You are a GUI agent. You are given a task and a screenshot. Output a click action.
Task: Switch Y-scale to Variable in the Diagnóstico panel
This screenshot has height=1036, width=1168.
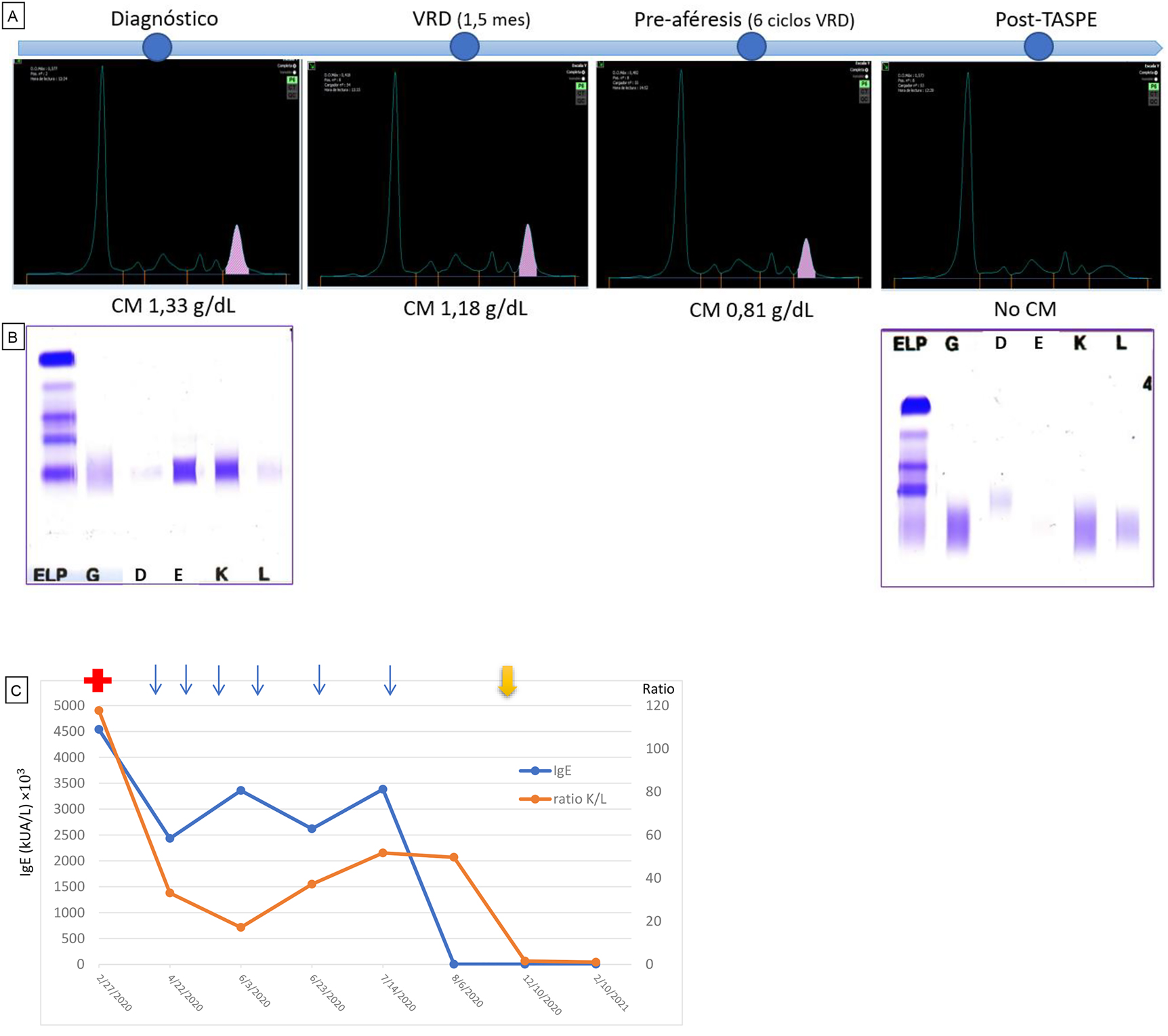coord(295,73)
